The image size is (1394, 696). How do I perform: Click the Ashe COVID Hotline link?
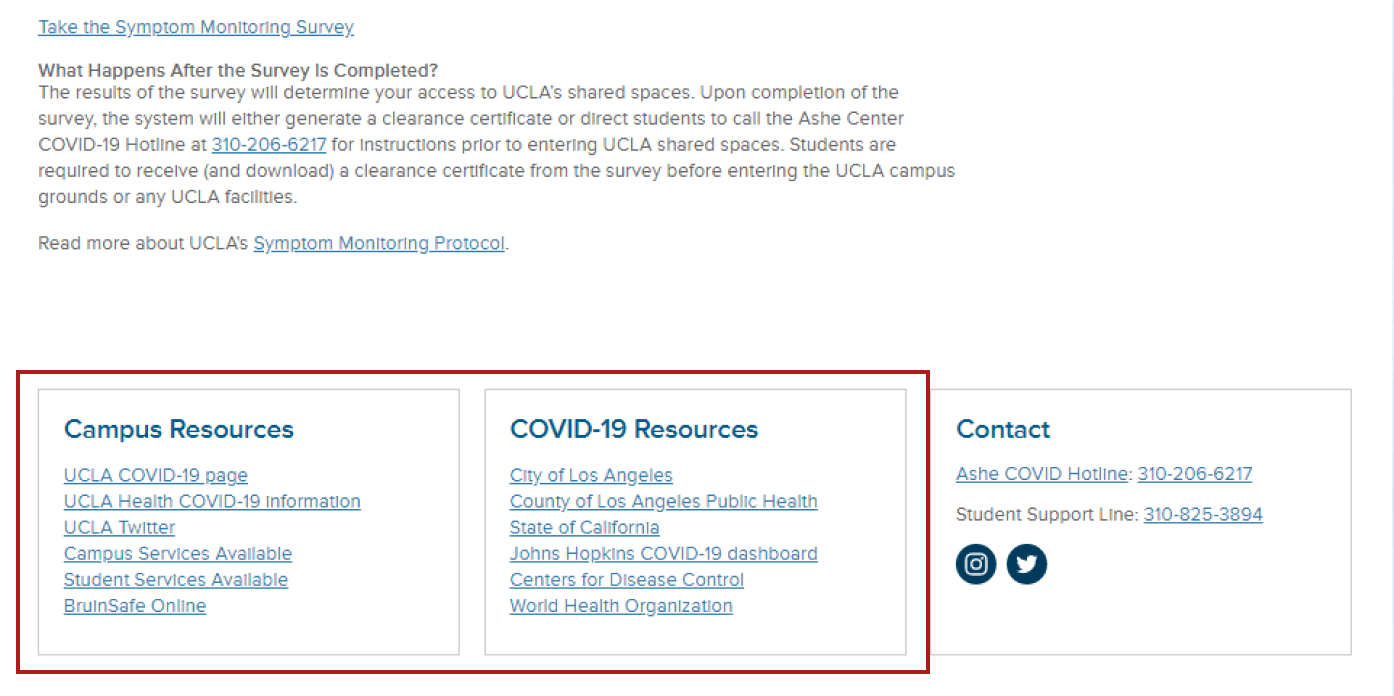(1042, 474)
